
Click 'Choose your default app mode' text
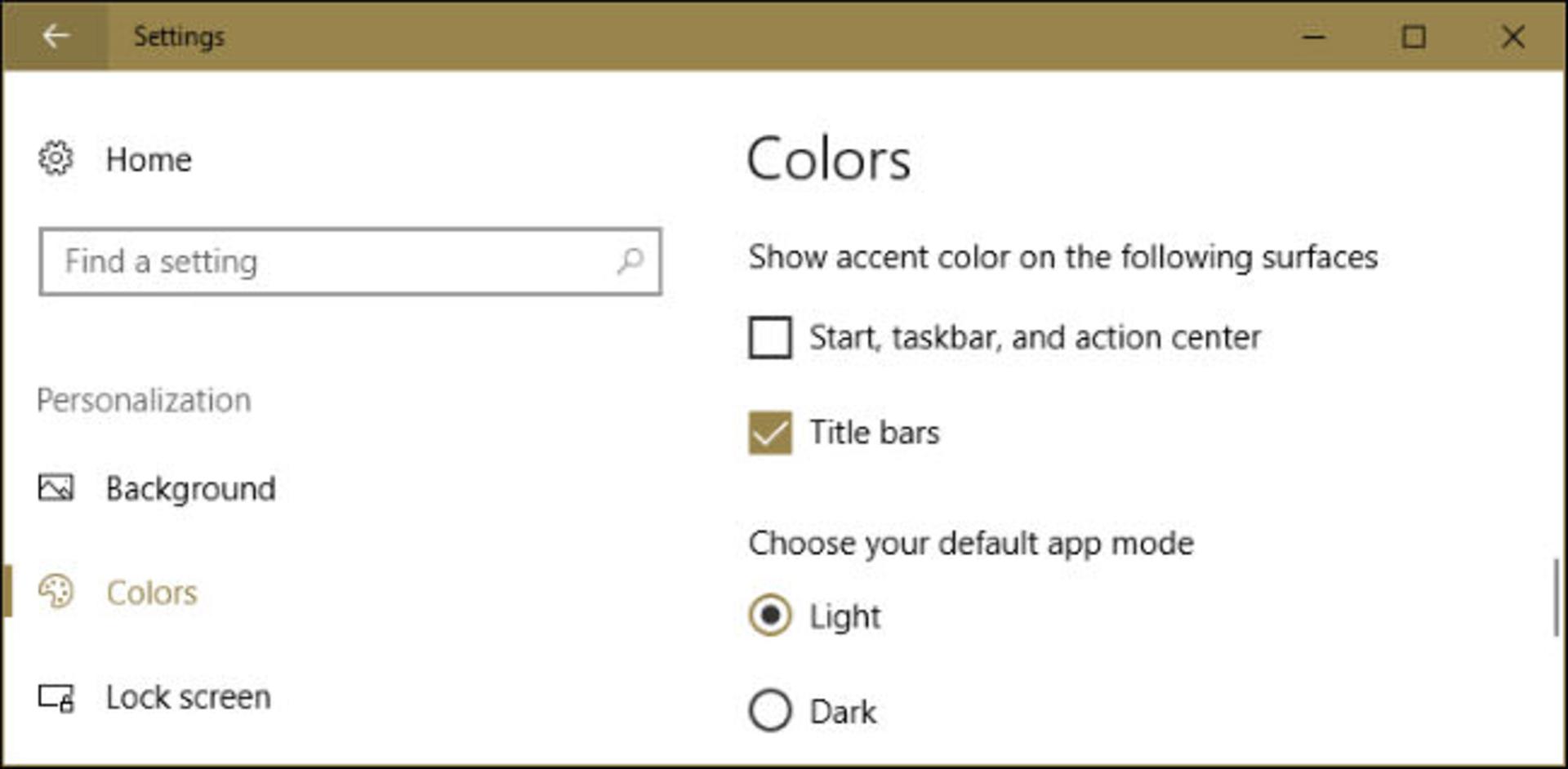(x=971, y=544)
